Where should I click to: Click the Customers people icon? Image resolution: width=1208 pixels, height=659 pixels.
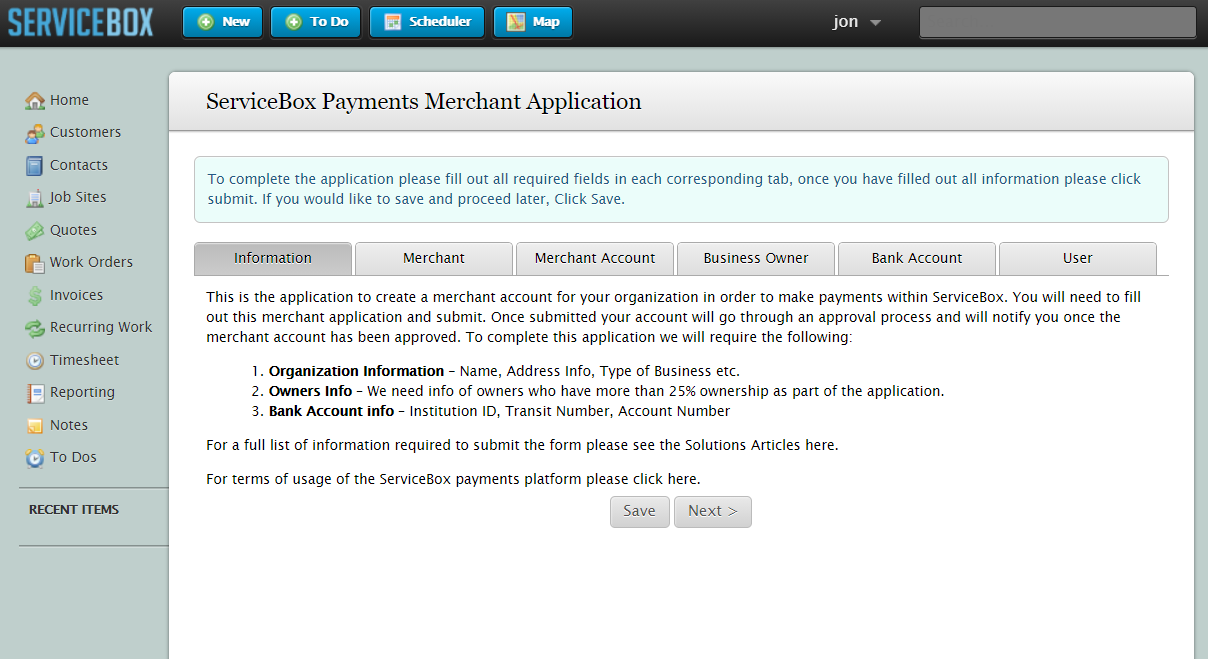35,133
